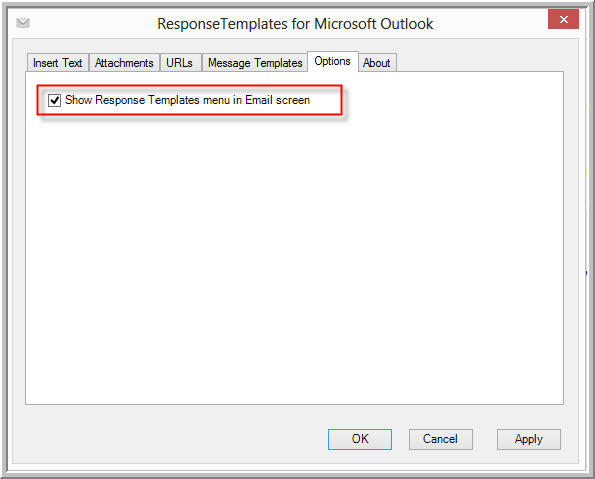This screenshot has height=479, width=595.
Task: Click the Cancel button
Action: [441, 439]
